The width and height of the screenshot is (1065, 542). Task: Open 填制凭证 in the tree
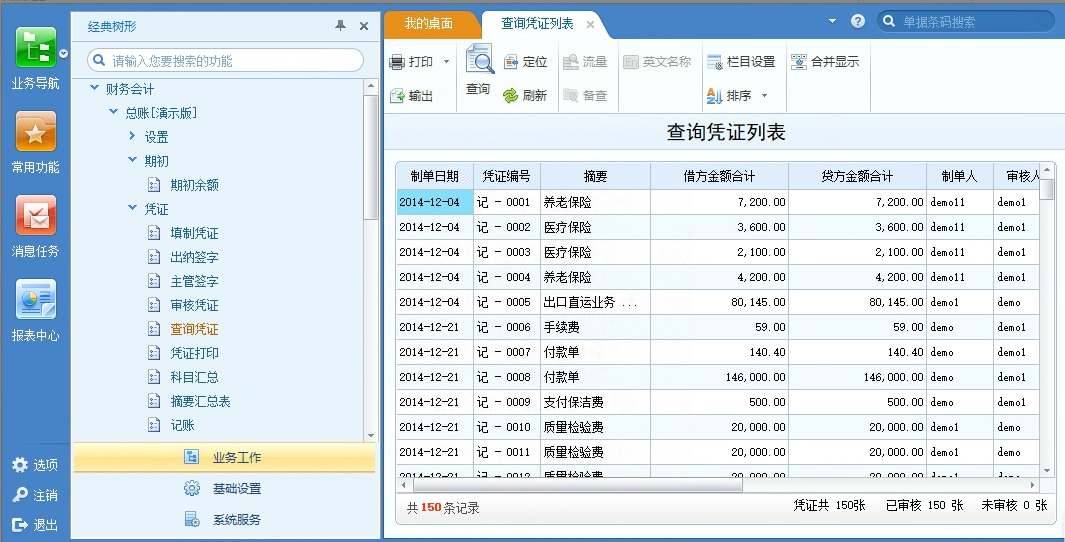[x=194, y=233]
